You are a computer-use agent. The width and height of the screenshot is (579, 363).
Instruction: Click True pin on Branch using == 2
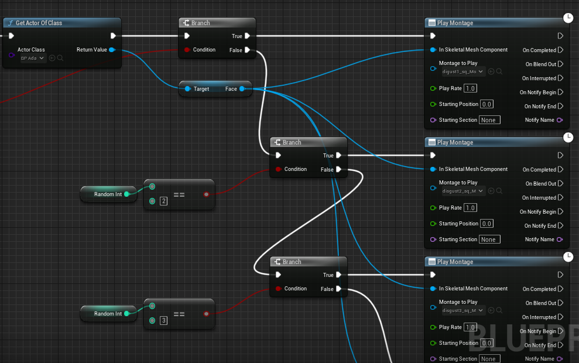coord(339,155)
